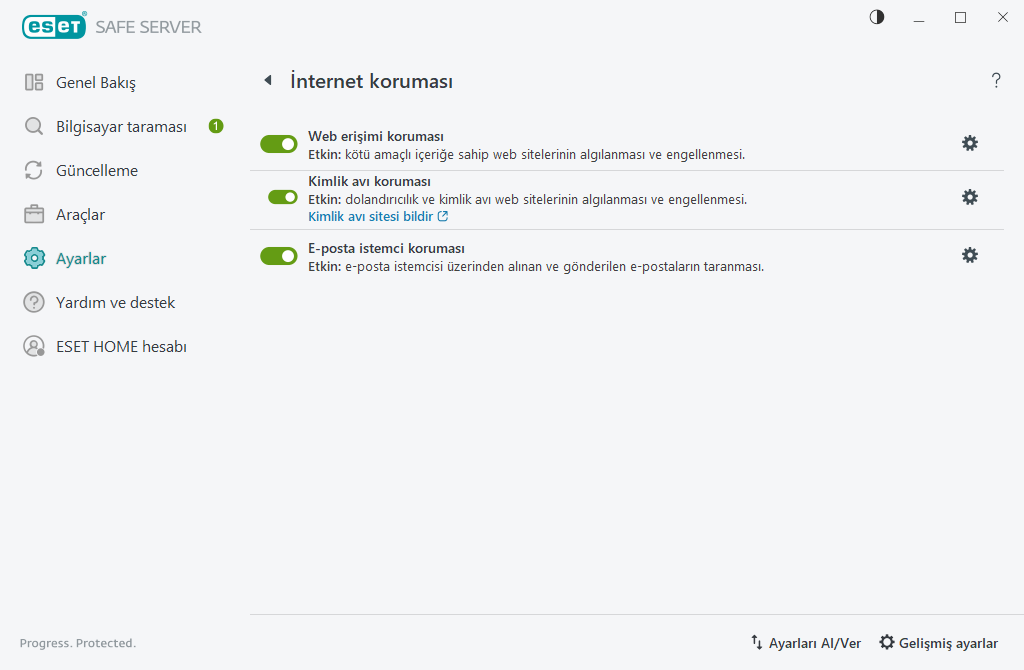Click Ayarları Al/Ver button
Viewport: 1024px width, 670px height.
pyautogui.click(x=806, y=643)
